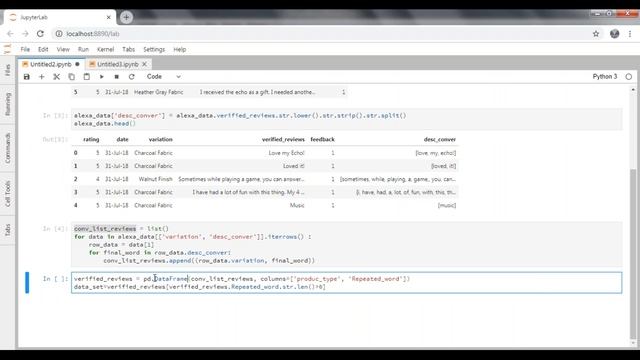Click the verified_reviews column header
This screenshot has height=360, width=640.
click(x=283, y=139)
